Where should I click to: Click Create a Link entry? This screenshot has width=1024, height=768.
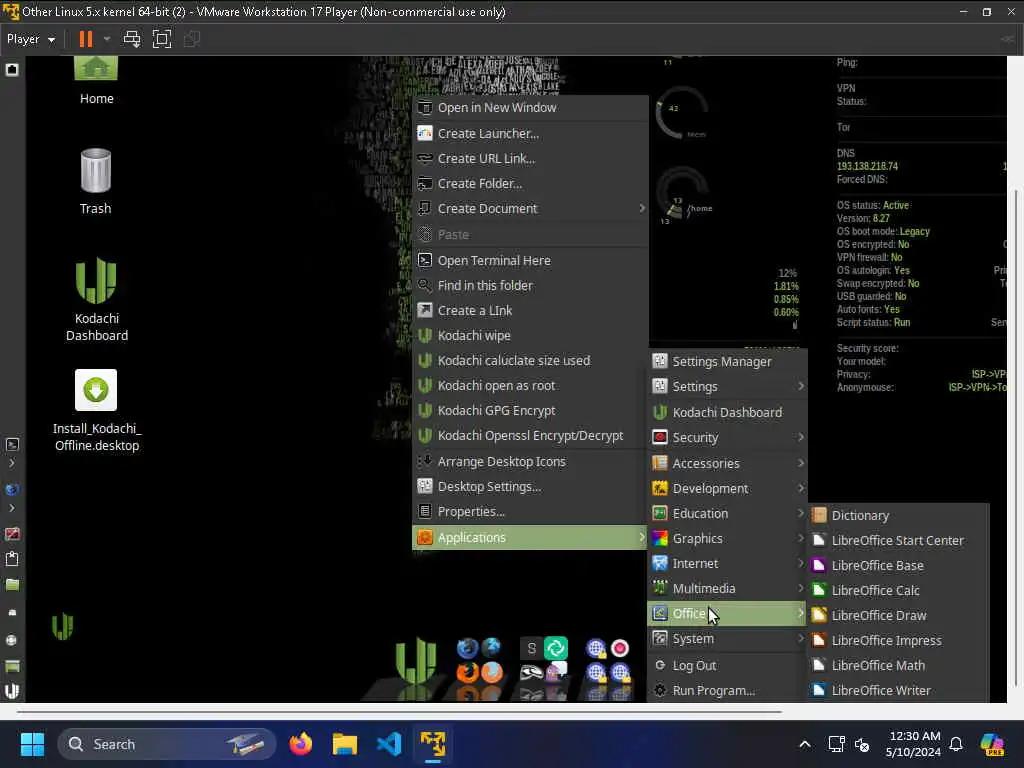(530, 311)
